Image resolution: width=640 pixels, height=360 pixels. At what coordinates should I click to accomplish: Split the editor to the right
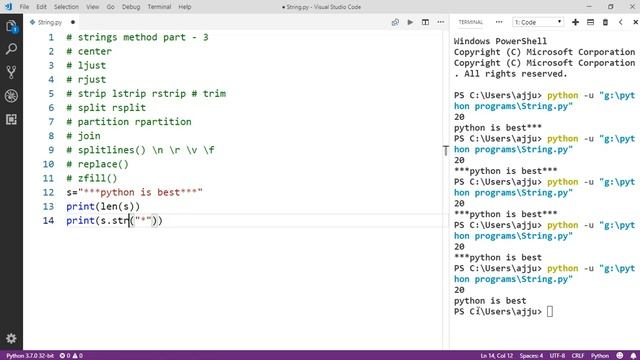tap(425, 22)
